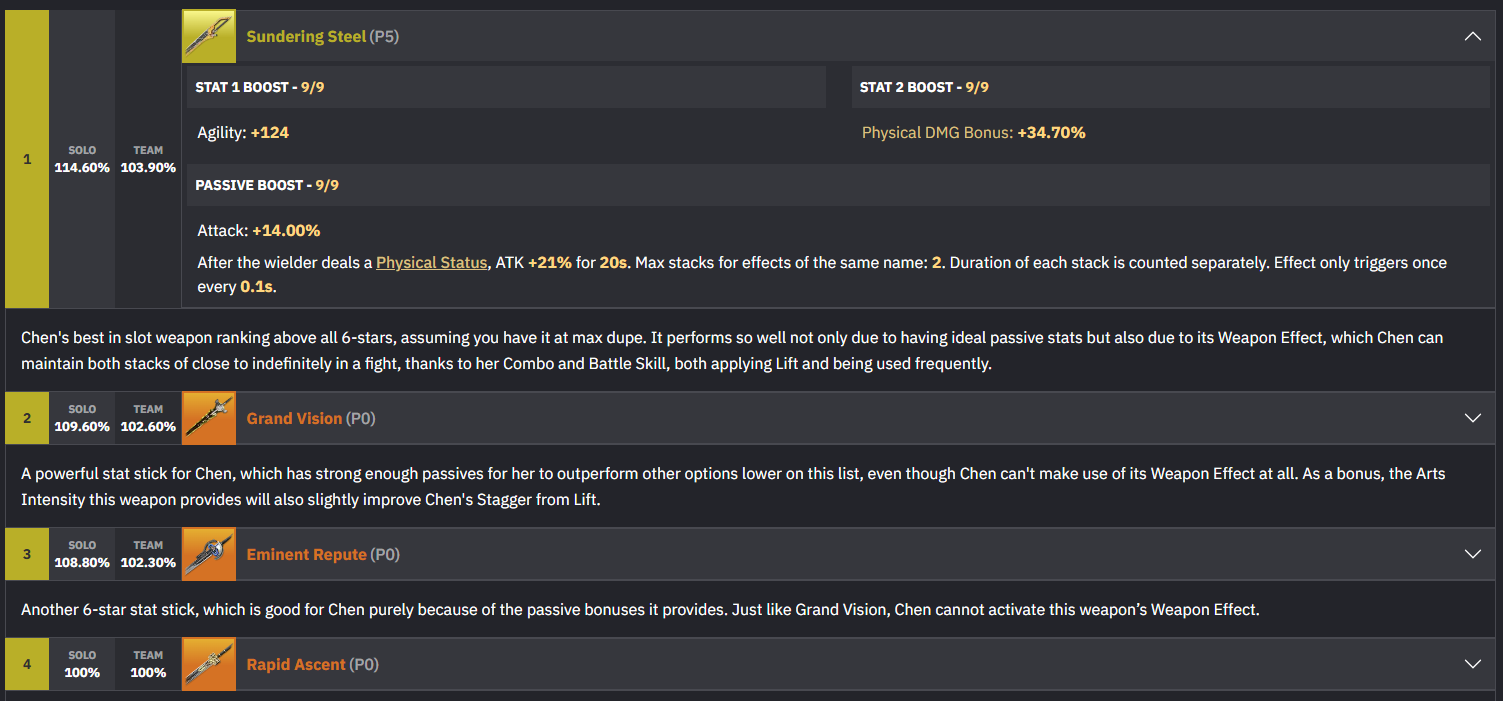Viewport: 1503px width, 701px height.
Task: Open the Physical Status link
Action: point(431,262)
